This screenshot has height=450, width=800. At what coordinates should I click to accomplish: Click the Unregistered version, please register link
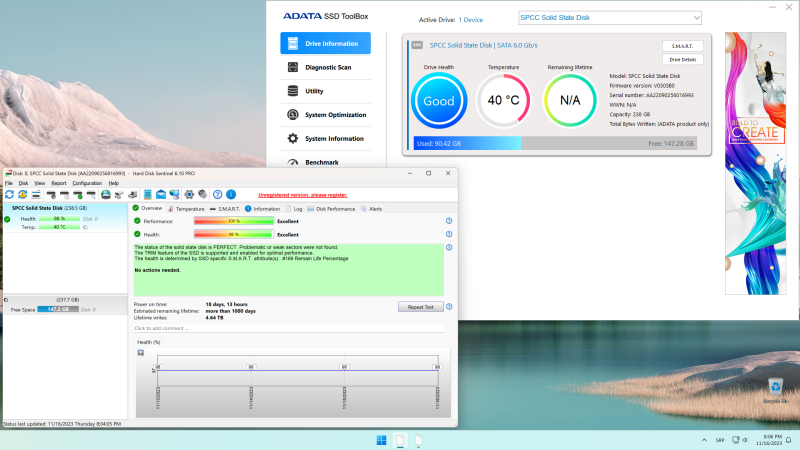pos(303,195)
